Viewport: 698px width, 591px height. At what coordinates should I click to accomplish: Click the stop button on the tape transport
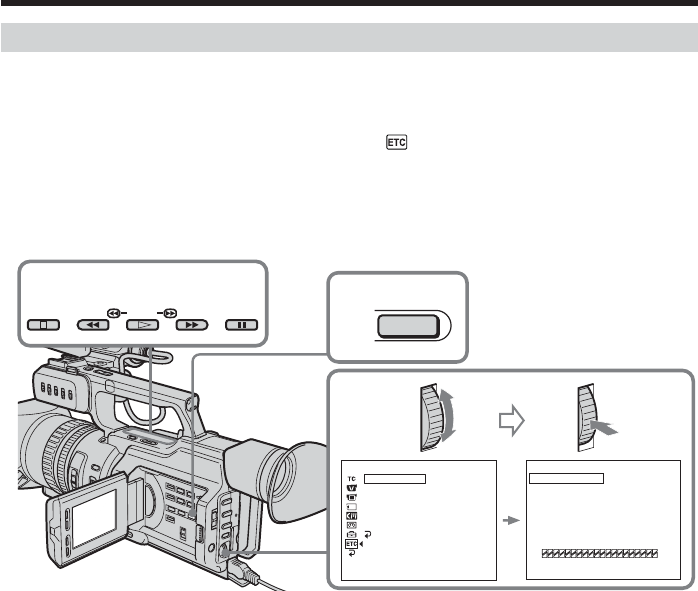(x=43, y=325)
